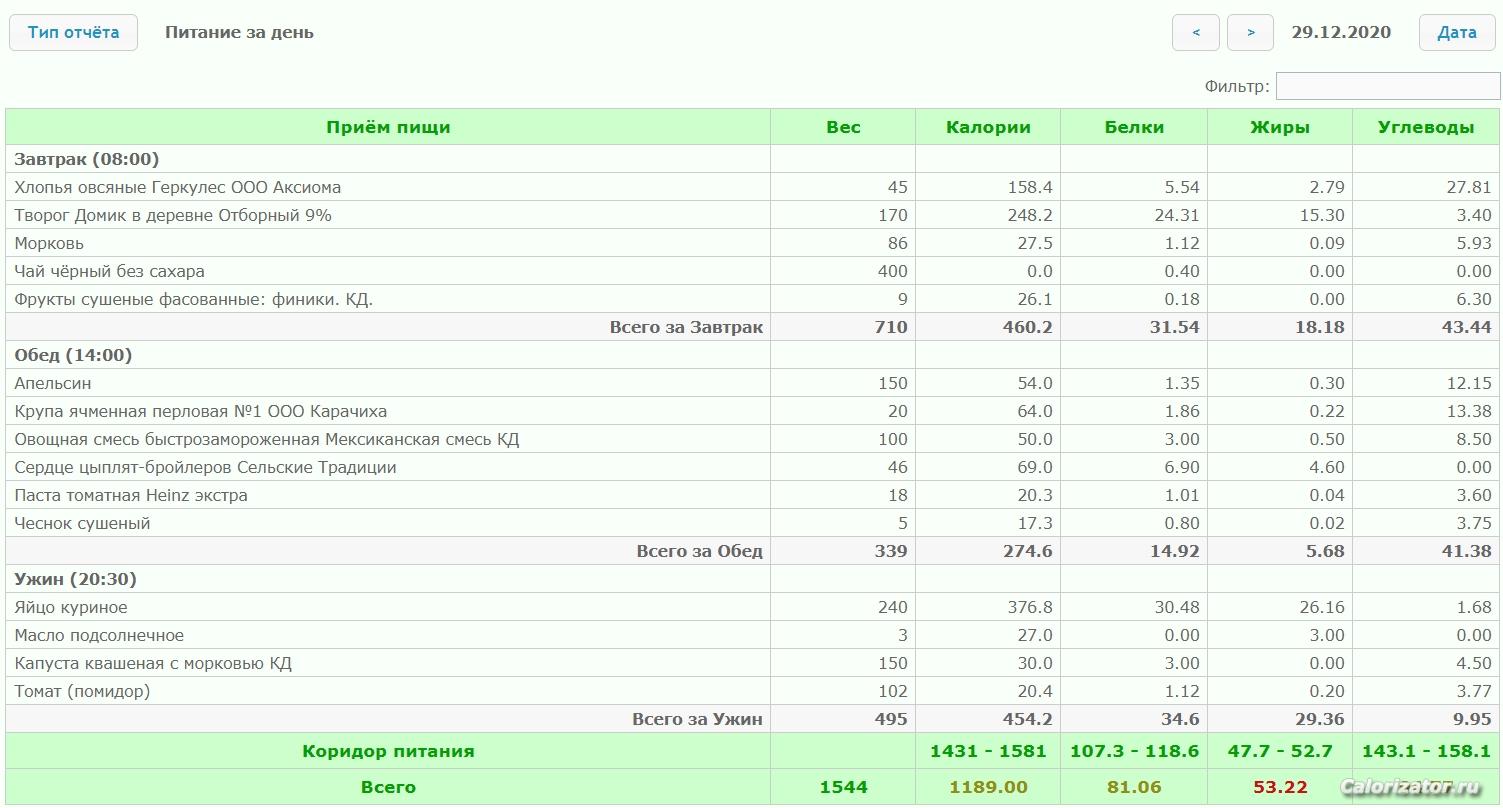Screen dimensions: 1503x808
Task: Click carbs corridor value 143.1 - 158.1
Action: coord(1426,751)
